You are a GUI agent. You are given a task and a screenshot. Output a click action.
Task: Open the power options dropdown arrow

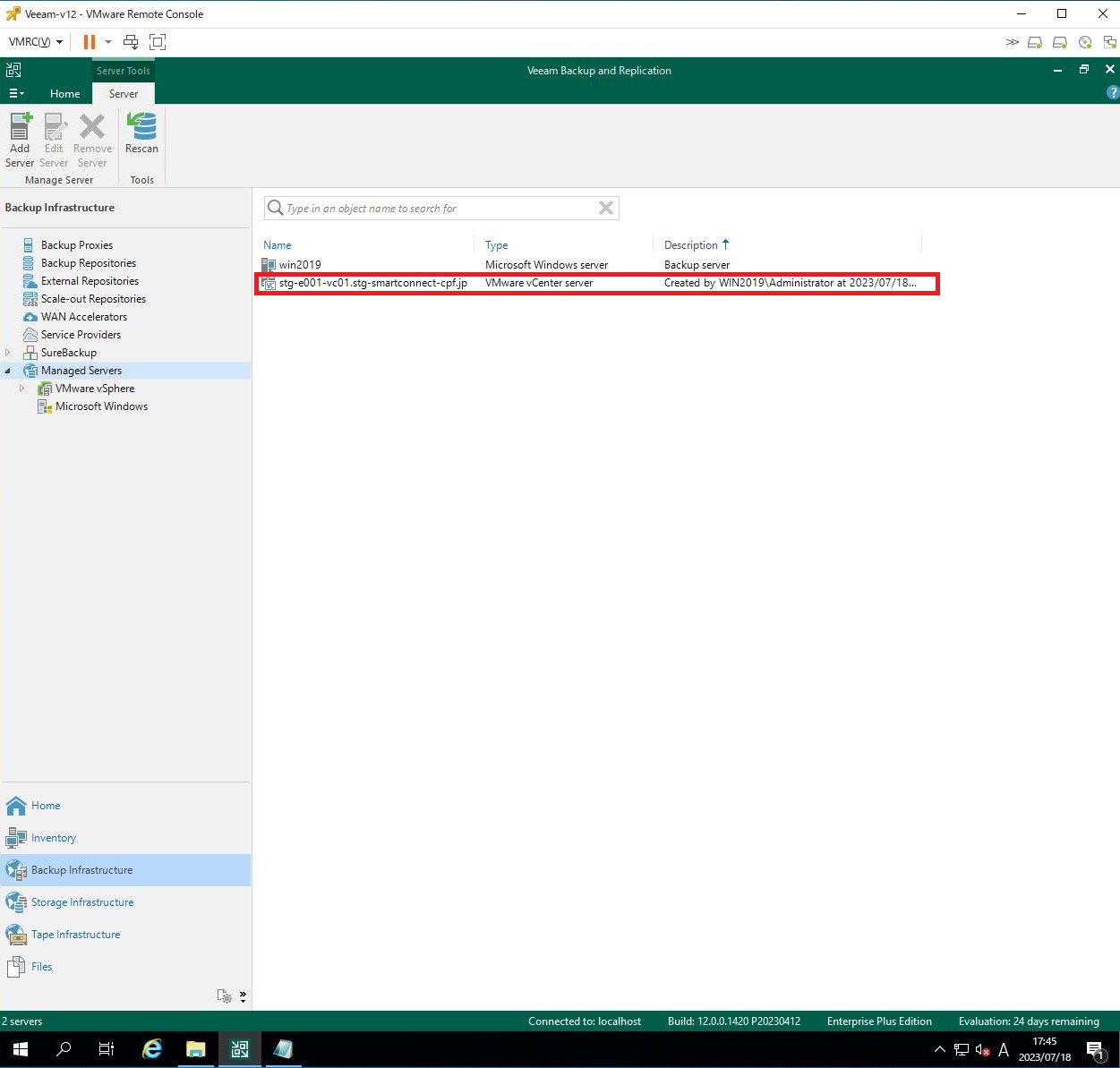(x=108, y=42)
